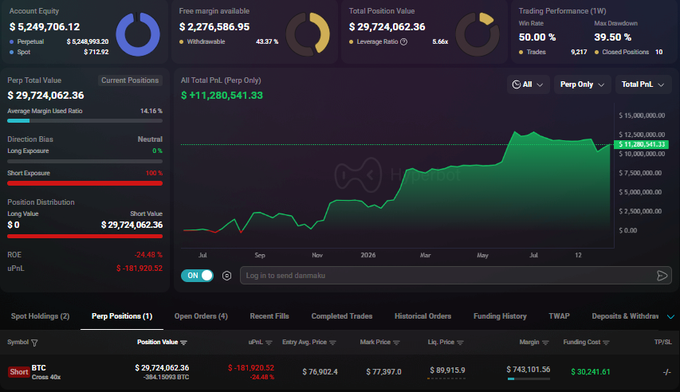Open the Total PnL dropdown
Screen dimensions: 680x392
point(643,85)
